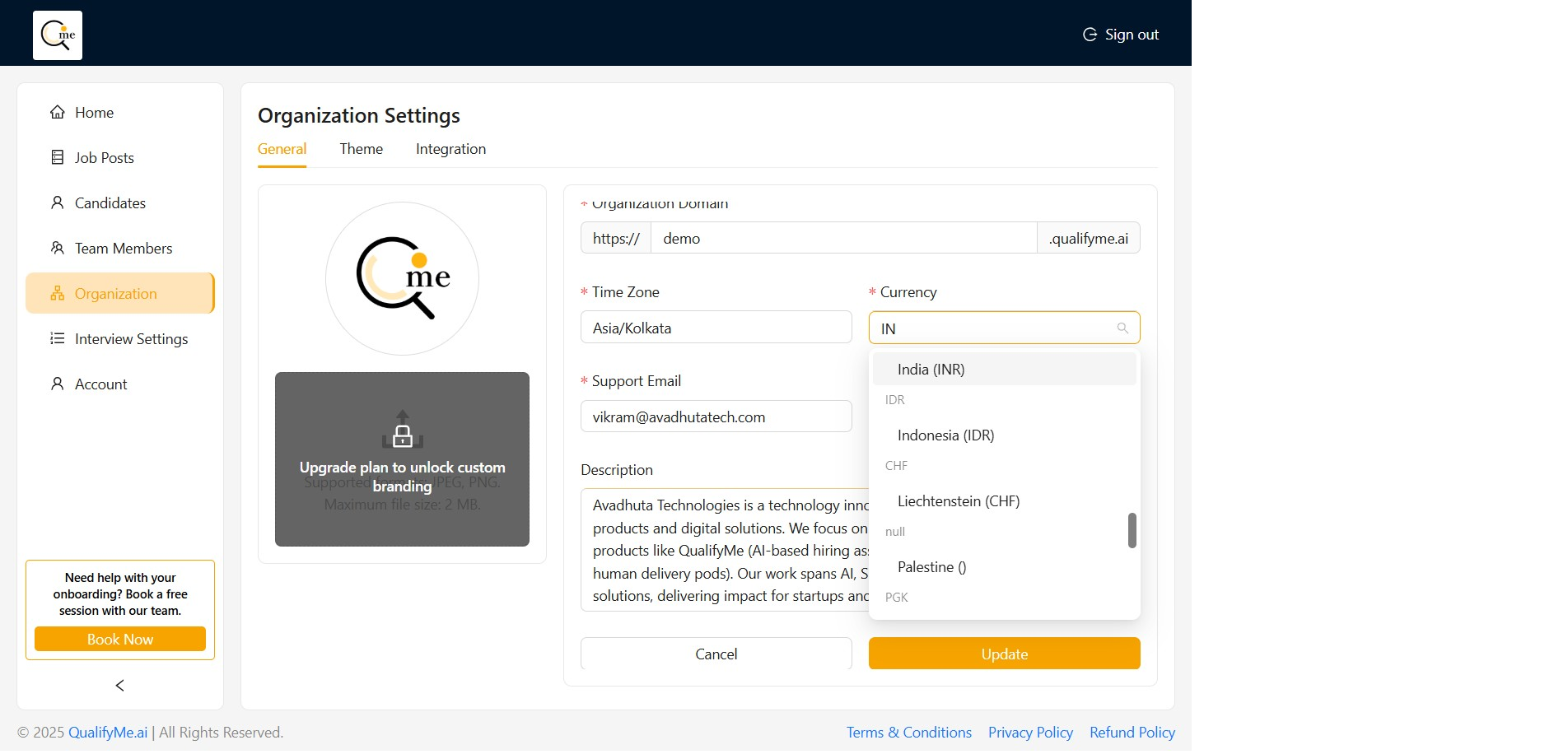
Task: Click the Support Email input field
Action: [x=716, y=417]
